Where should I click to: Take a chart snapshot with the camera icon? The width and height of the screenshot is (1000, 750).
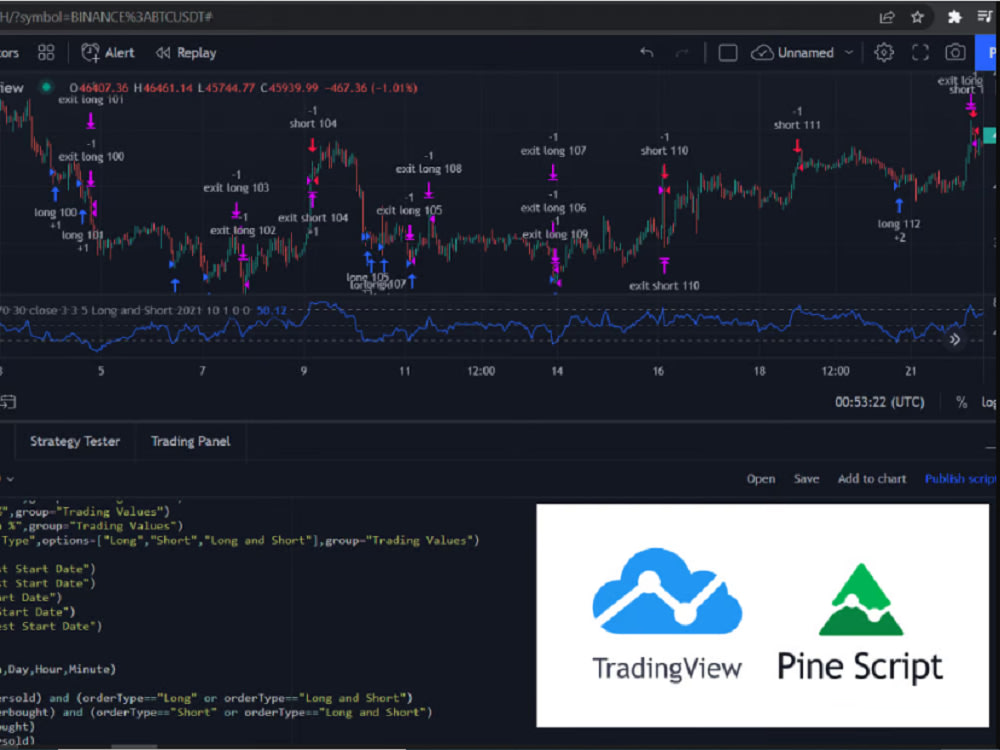pyautogui.click(x=954, y=52)
